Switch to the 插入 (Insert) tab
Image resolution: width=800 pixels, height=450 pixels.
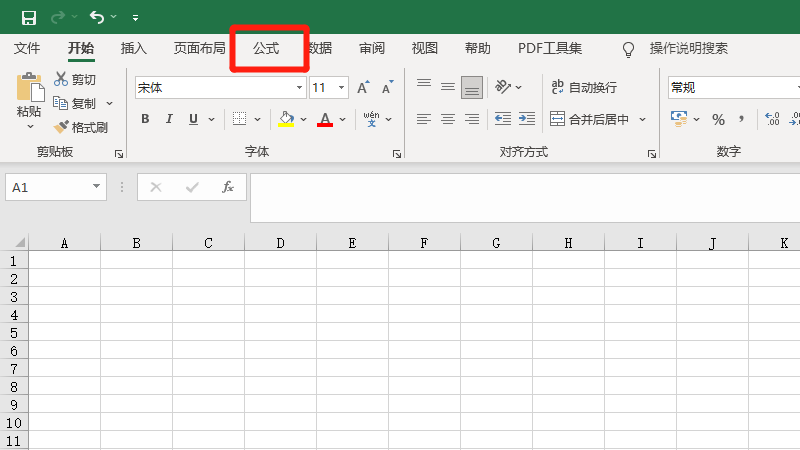(x=133, y=48)
